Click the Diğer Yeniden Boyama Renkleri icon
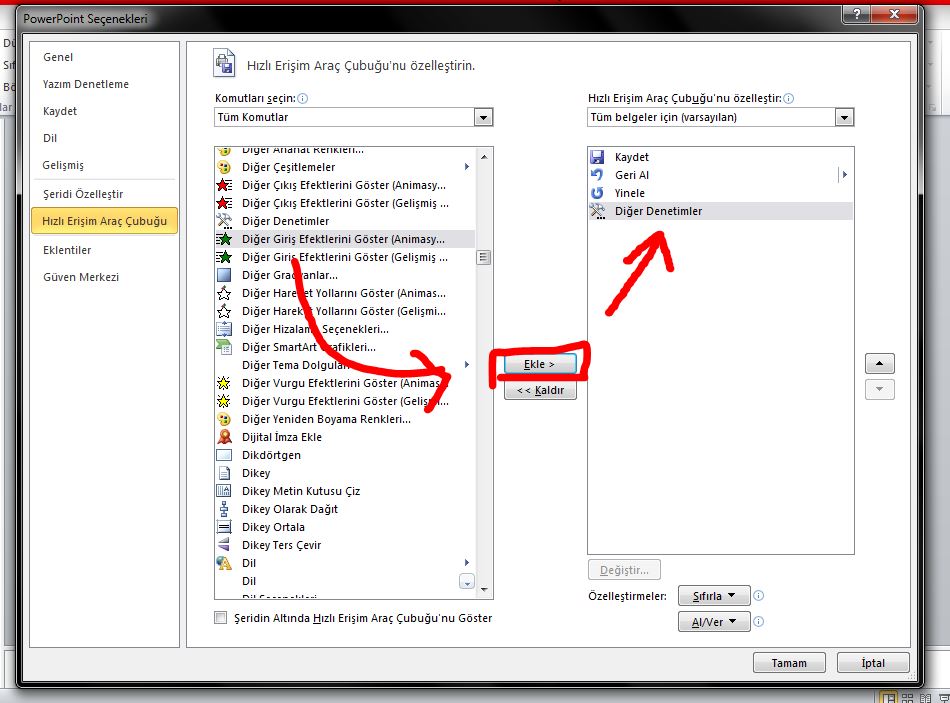Viewport: 950px width, 703px height. 224,419
